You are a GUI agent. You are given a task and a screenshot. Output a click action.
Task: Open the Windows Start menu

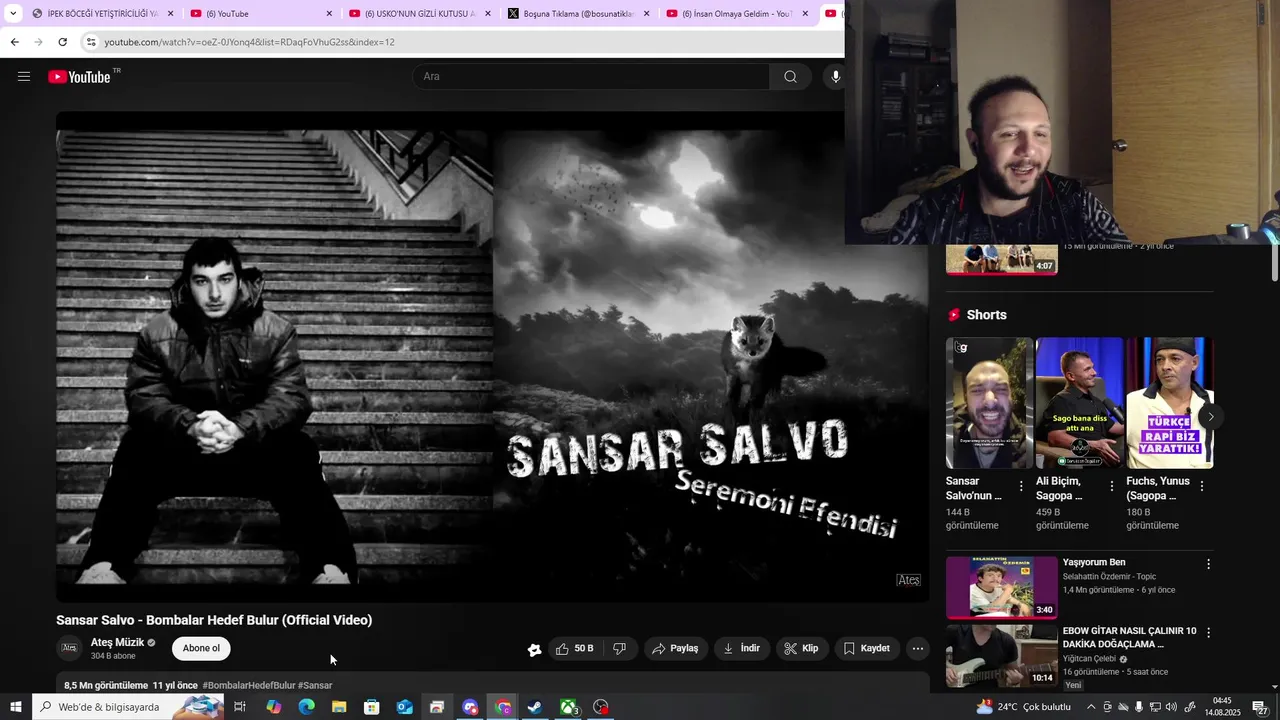[15, 707]
